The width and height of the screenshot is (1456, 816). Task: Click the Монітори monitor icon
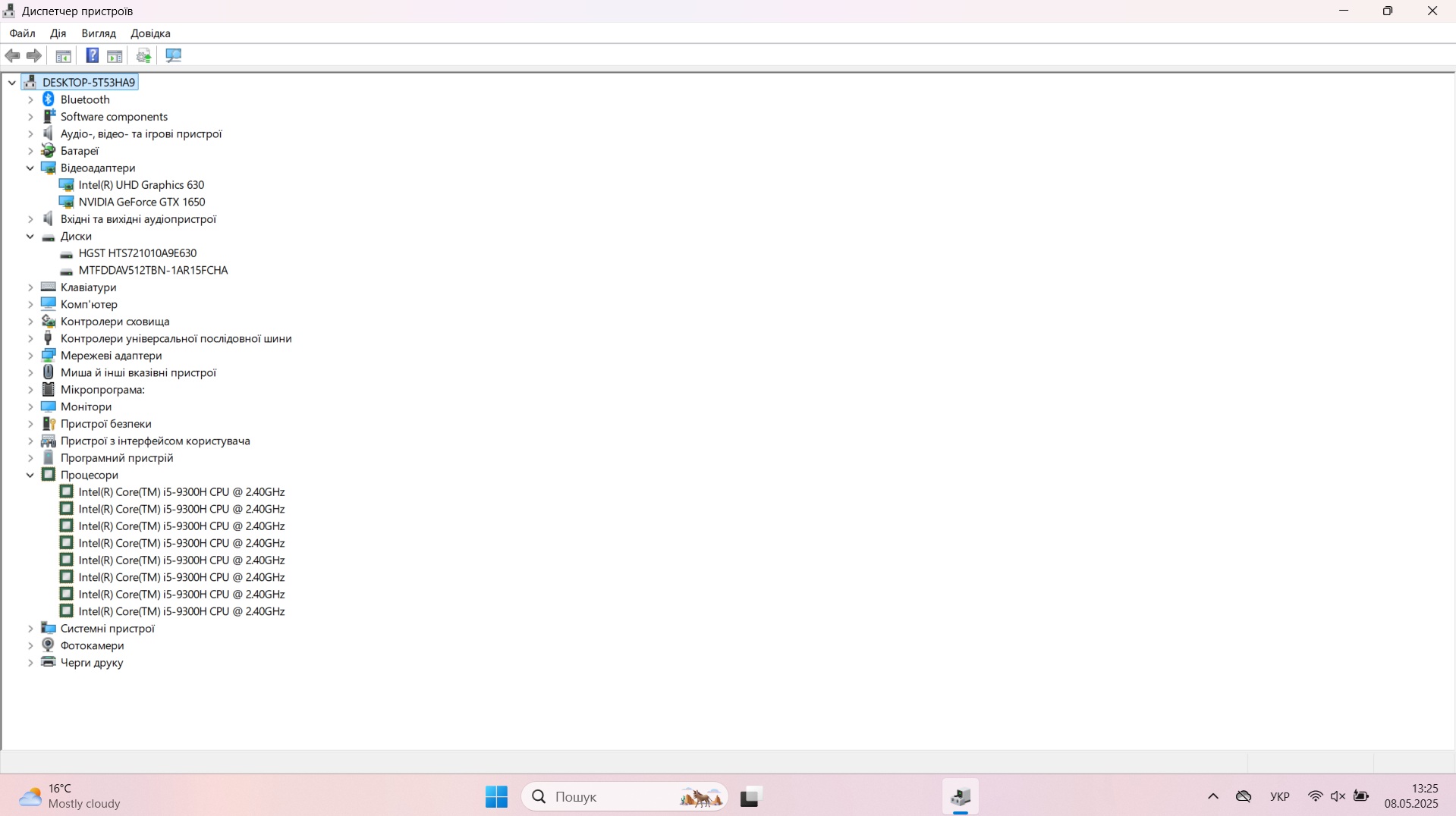[49, 406]
